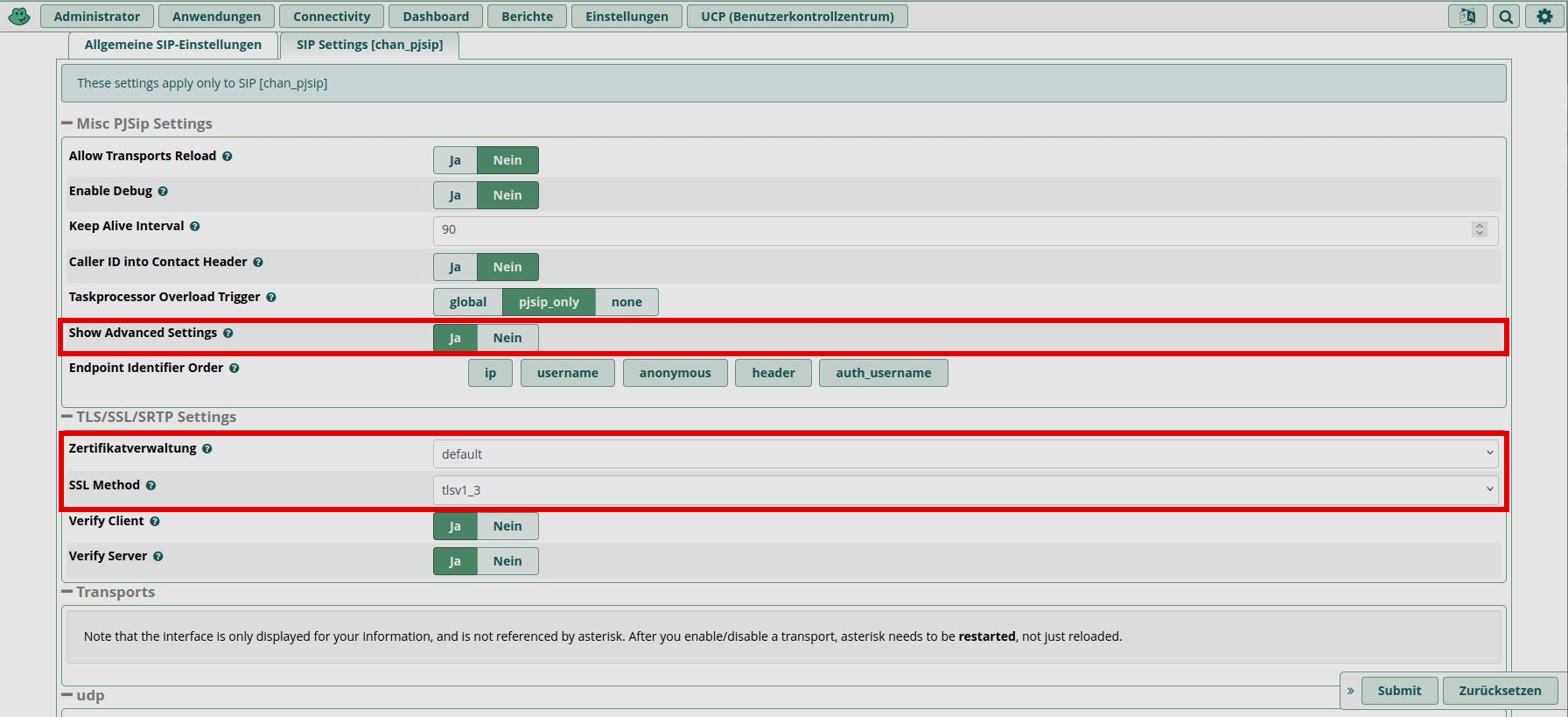
Task: Click the Zurücksetzen button
Action: point(1500,691)
